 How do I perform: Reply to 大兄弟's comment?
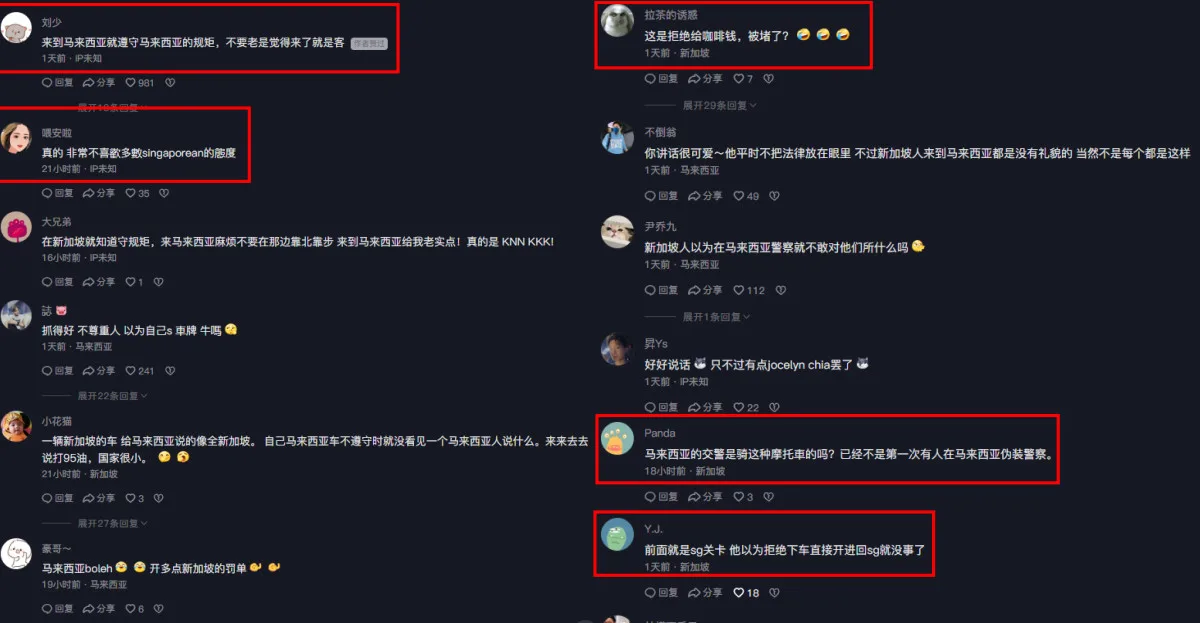click(x=57, y=282)
